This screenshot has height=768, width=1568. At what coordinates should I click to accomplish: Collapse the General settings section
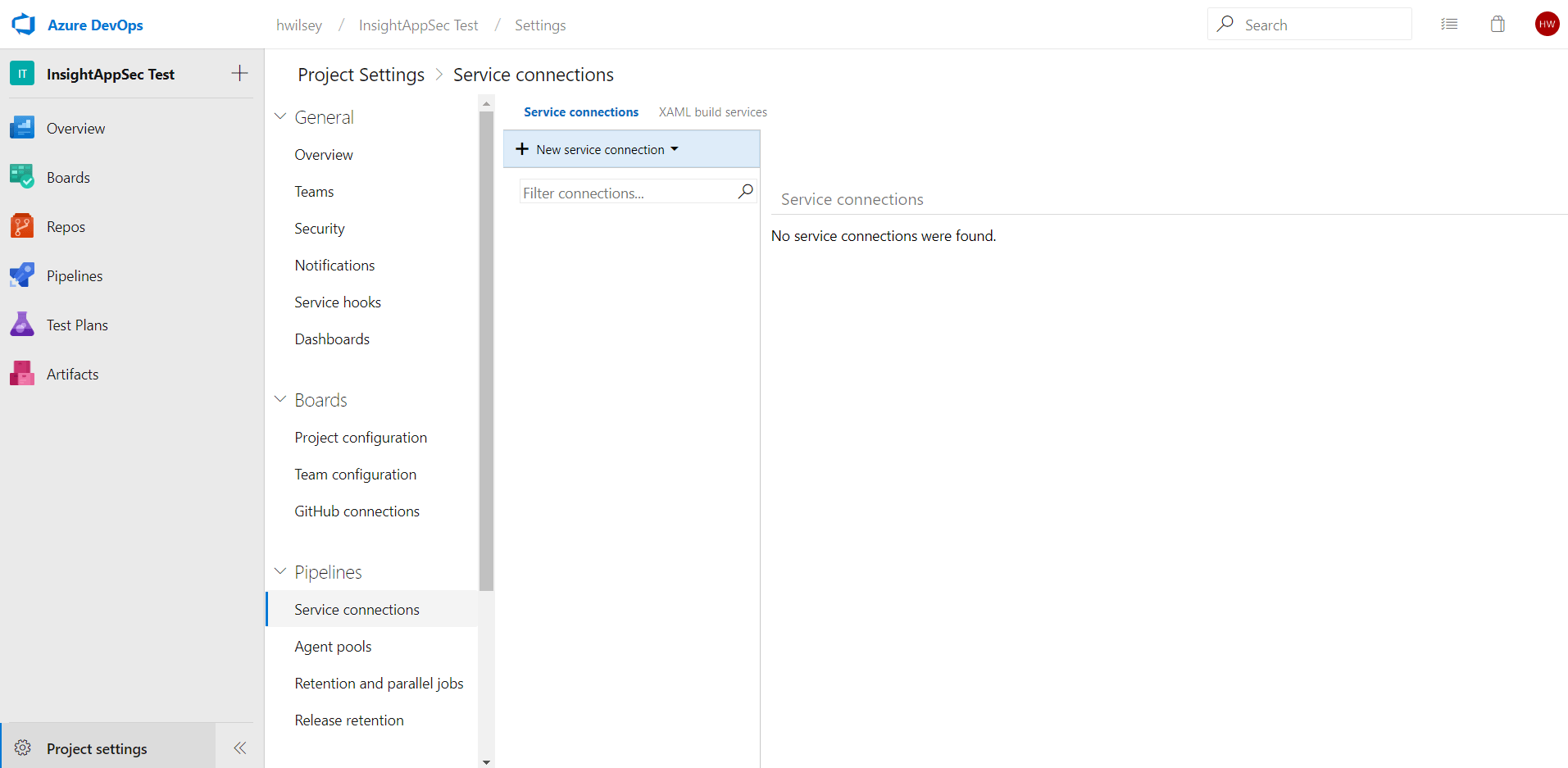280,117
